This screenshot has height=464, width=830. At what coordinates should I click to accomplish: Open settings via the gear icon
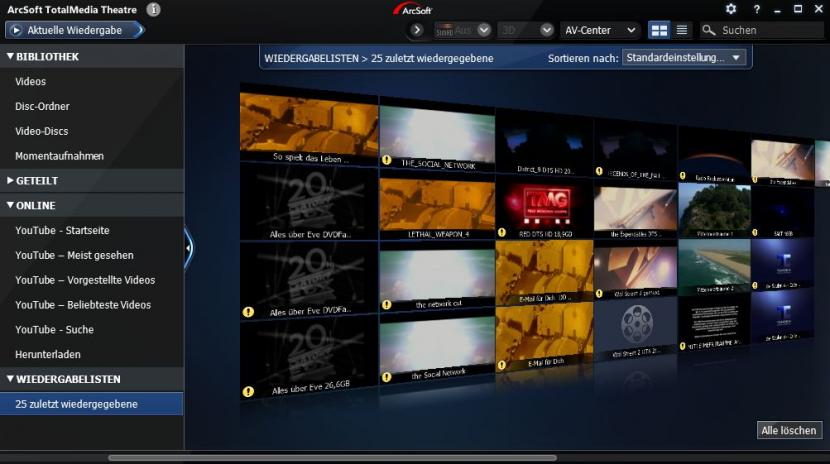pos(731,9)
